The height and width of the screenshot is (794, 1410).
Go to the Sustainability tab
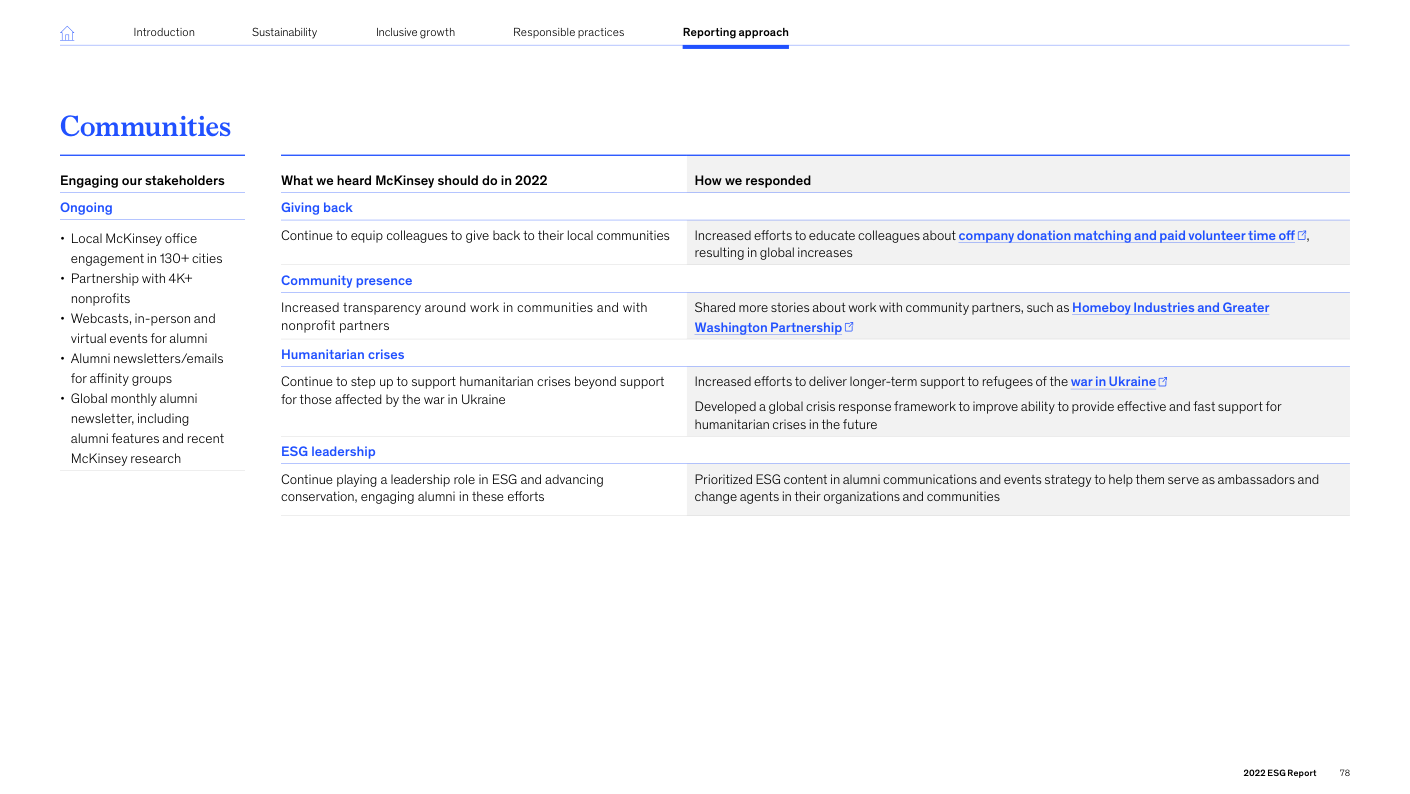click(x=284, y=32)
